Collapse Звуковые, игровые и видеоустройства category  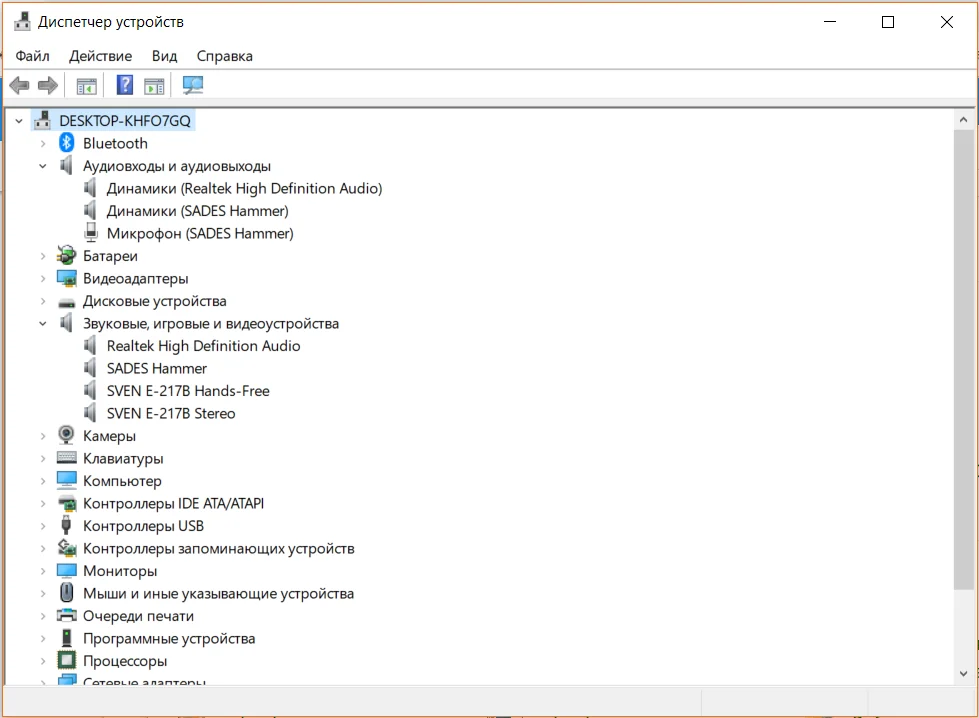(x=43, y=323)
